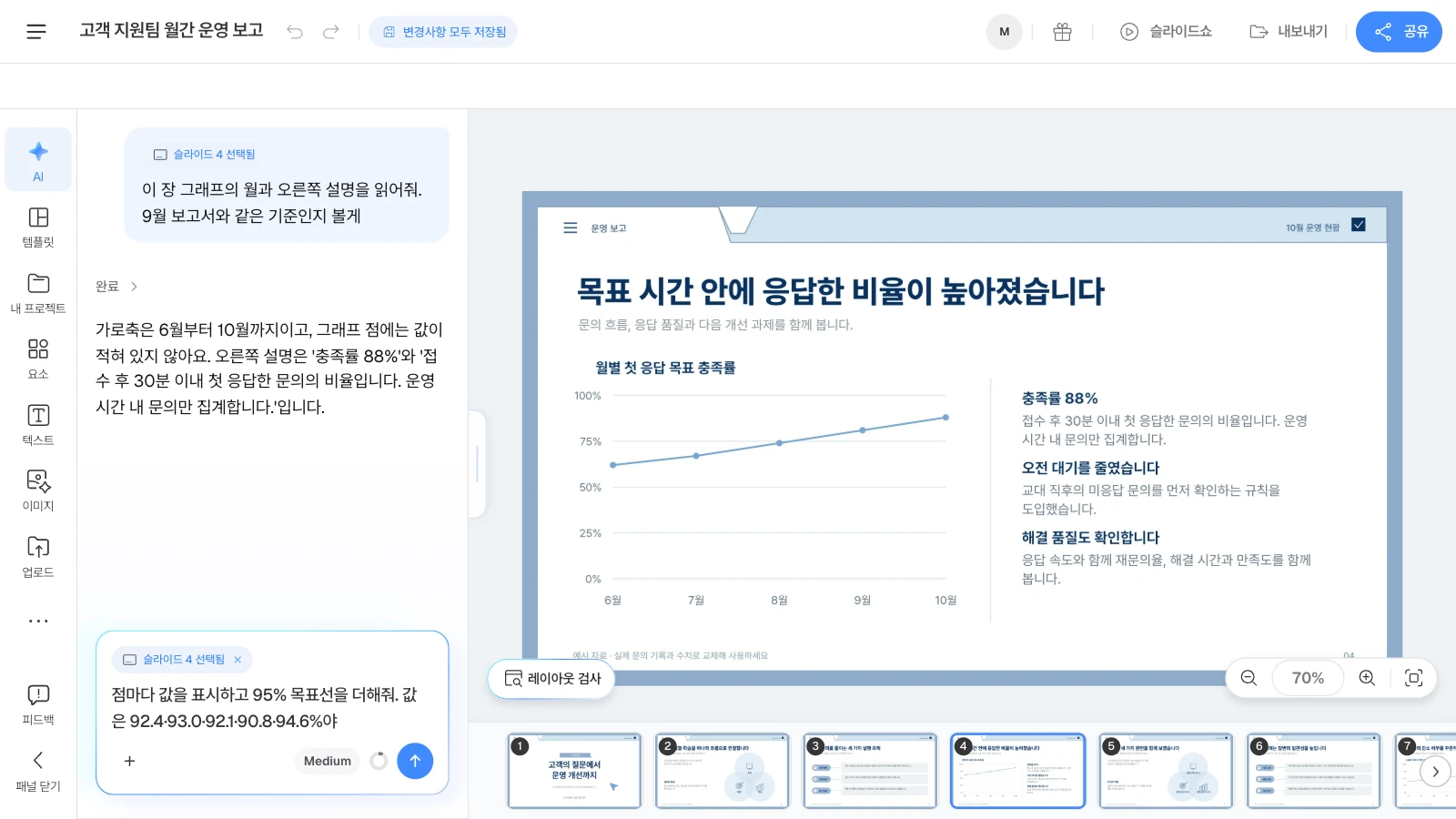1456x819 pixels.
Task: Open the 내보내기 export option
Action: pos(1289,32)
